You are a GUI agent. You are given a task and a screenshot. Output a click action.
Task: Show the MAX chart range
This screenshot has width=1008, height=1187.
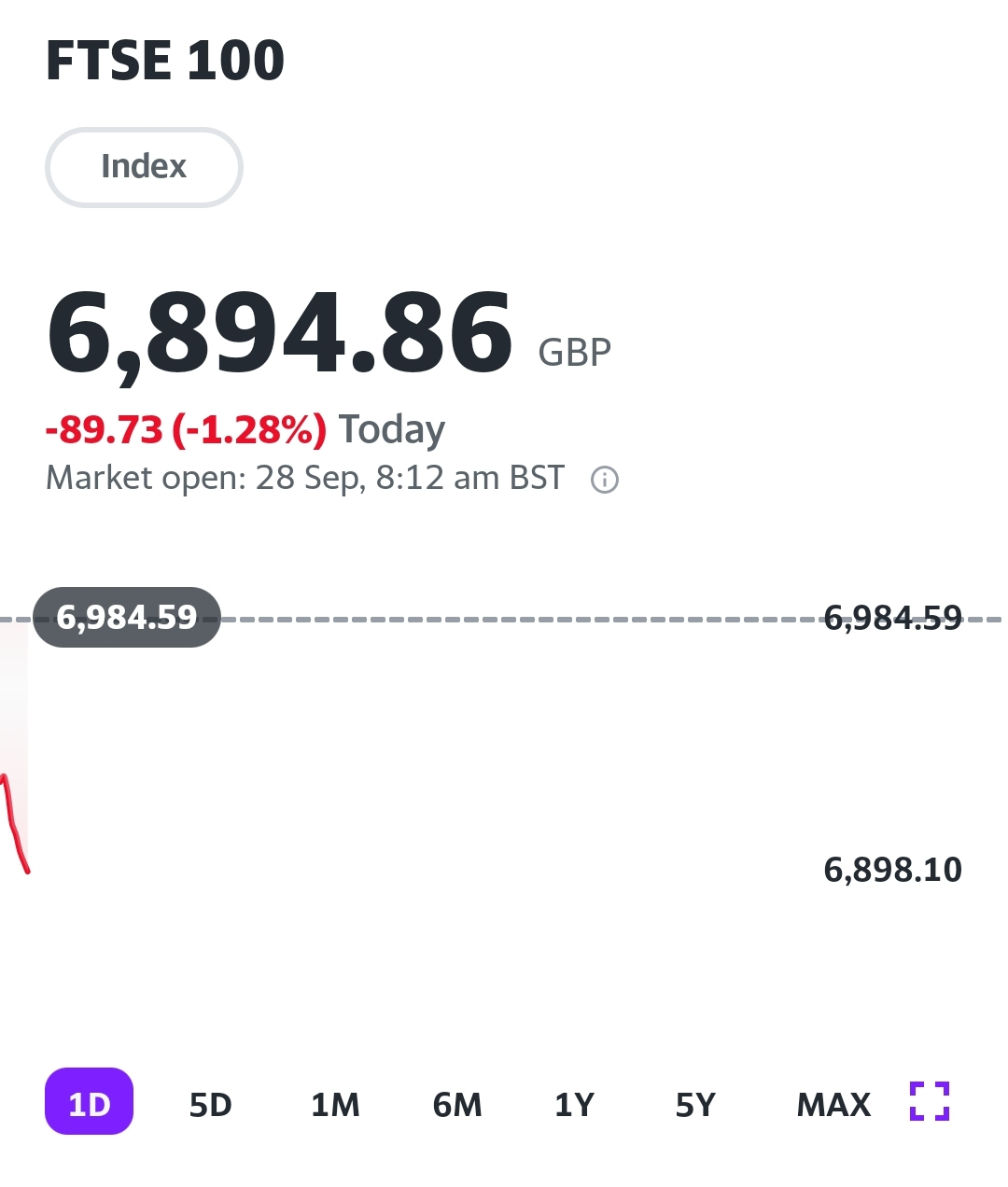[833, 1105]
